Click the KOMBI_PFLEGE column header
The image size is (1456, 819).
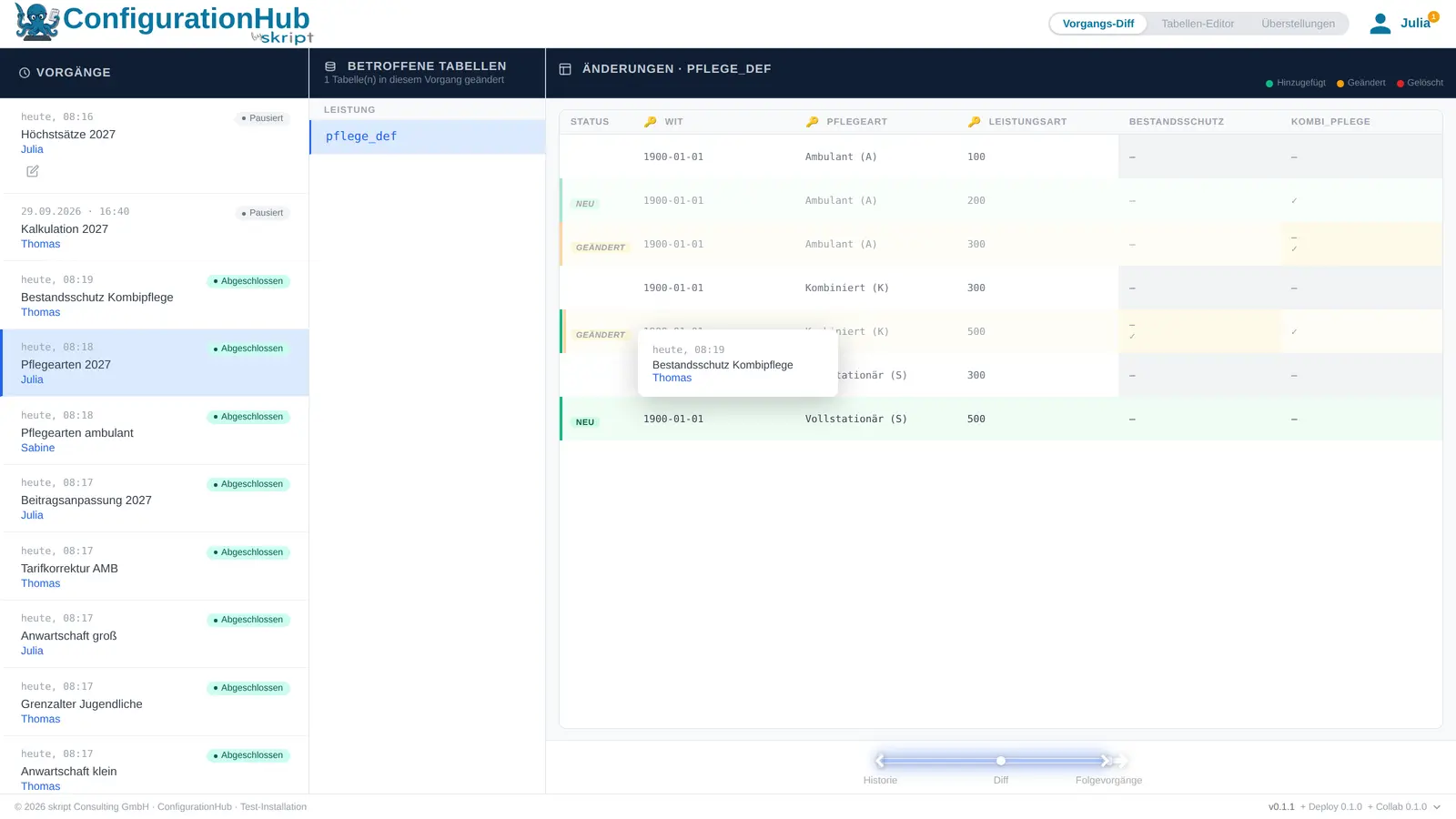1330,122
